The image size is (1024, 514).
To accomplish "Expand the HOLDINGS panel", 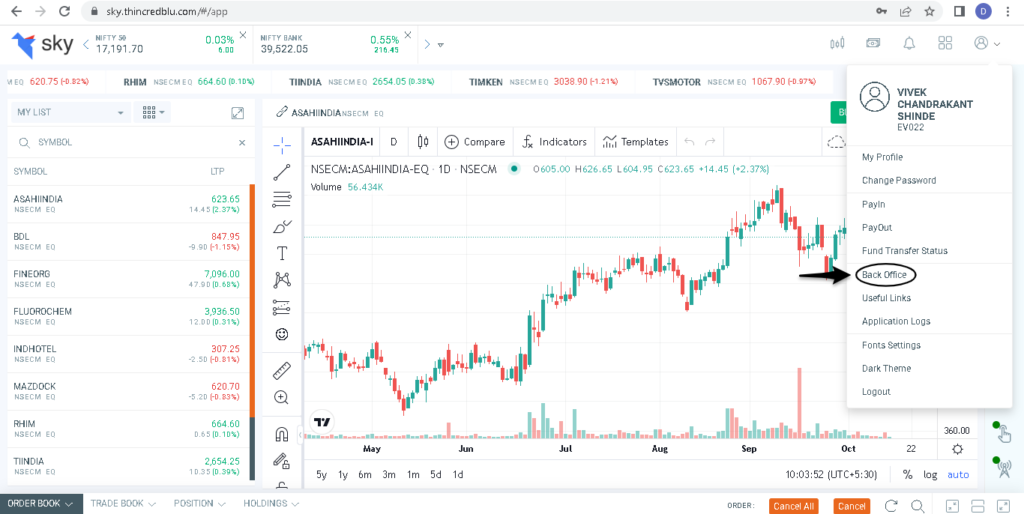I will click(271, 504).
